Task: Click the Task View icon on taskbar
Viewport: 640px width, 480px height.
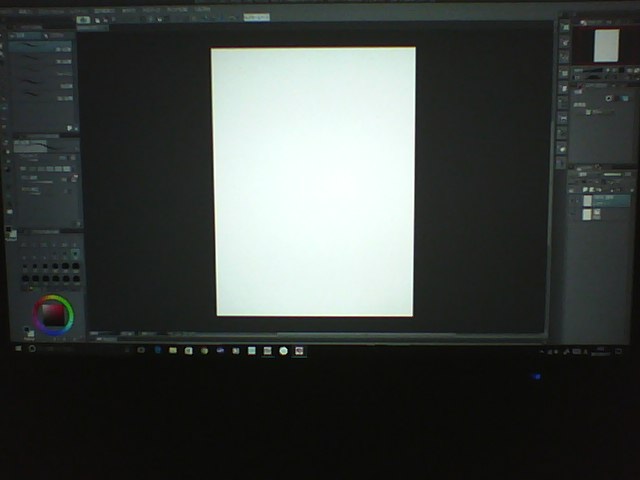Action: click(x=141, y=350)
